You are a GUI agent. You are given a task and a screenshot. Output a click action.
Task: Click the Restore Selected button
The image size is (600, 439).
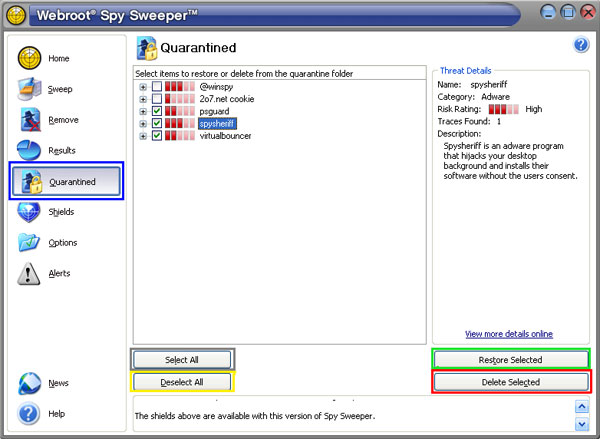coord(511,360)
